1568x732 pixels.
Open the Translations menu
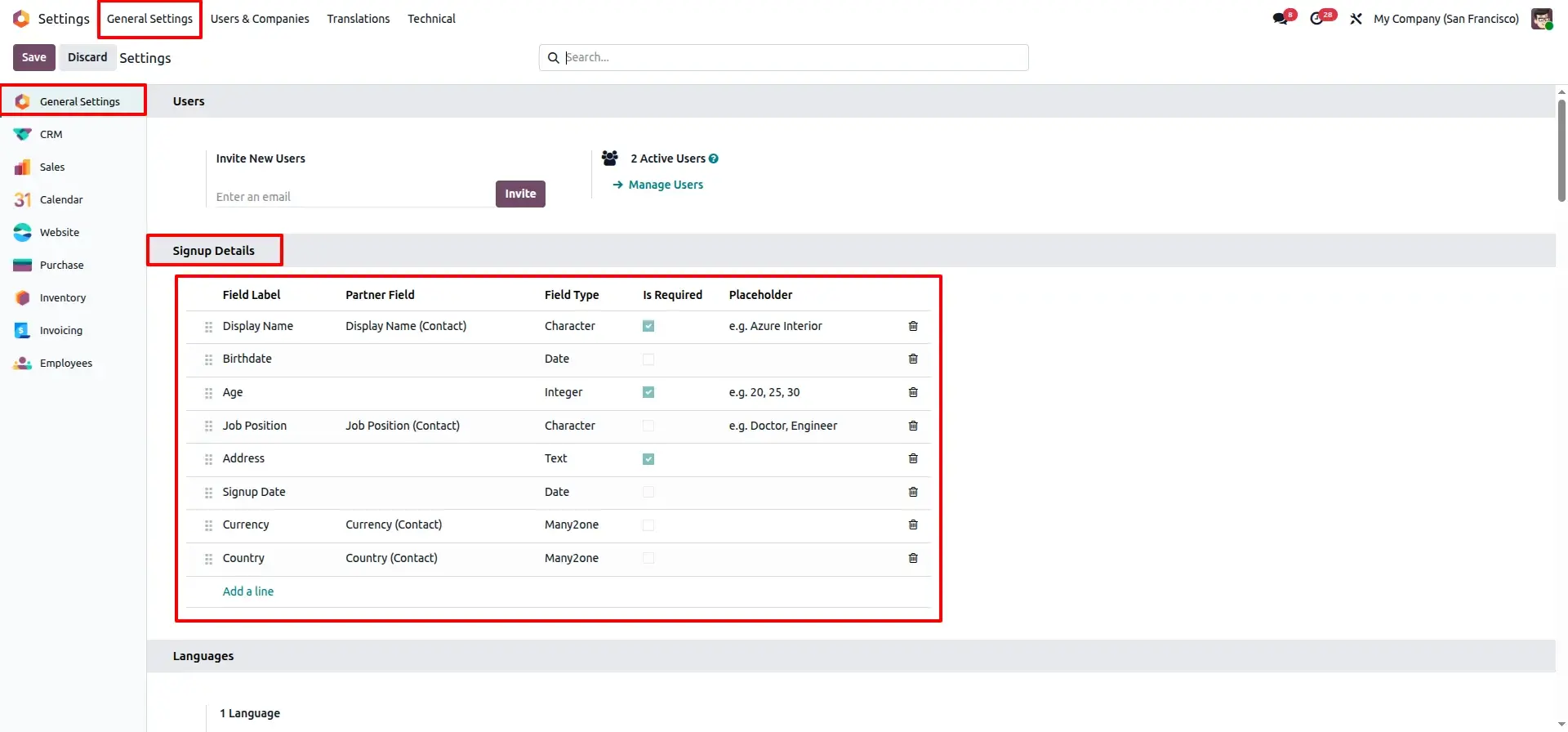coord(359,19)
